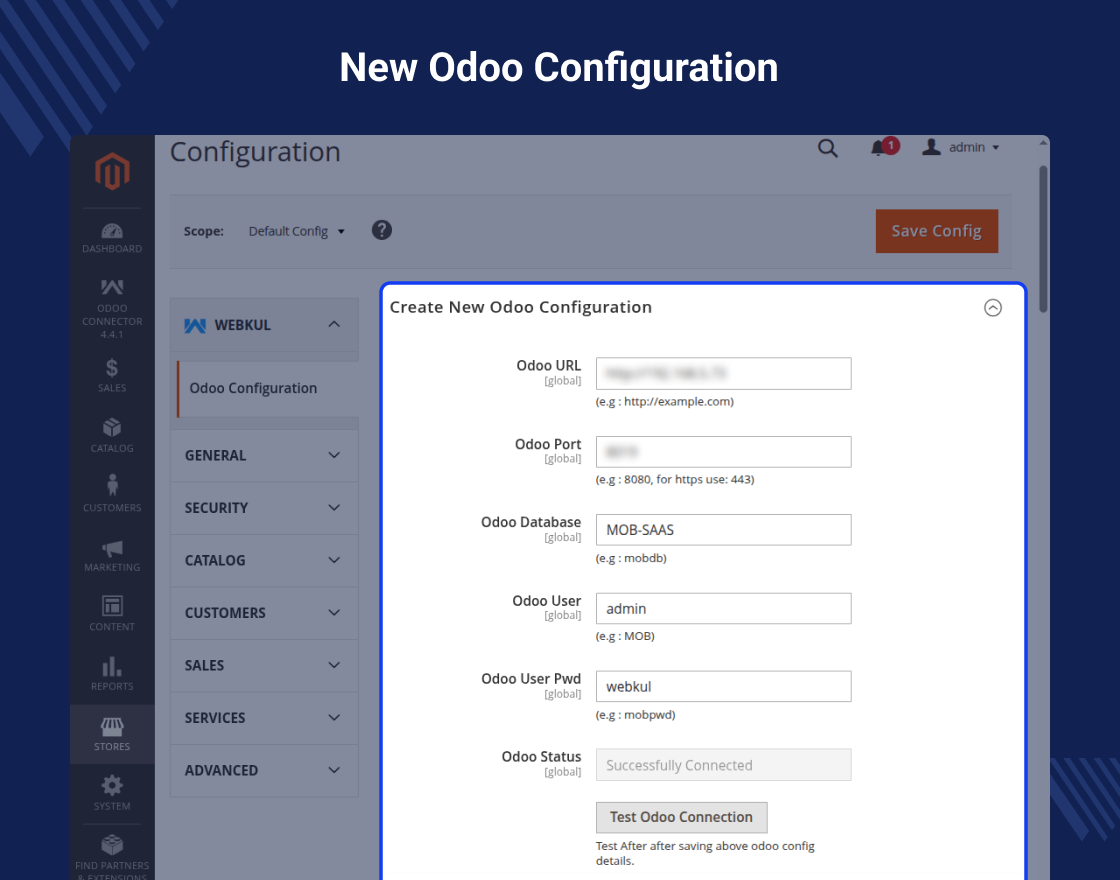Click the "(e.g : mobpwd)" hint text
The height and width of the screenshot is (880, 1120).
[635, 714]
